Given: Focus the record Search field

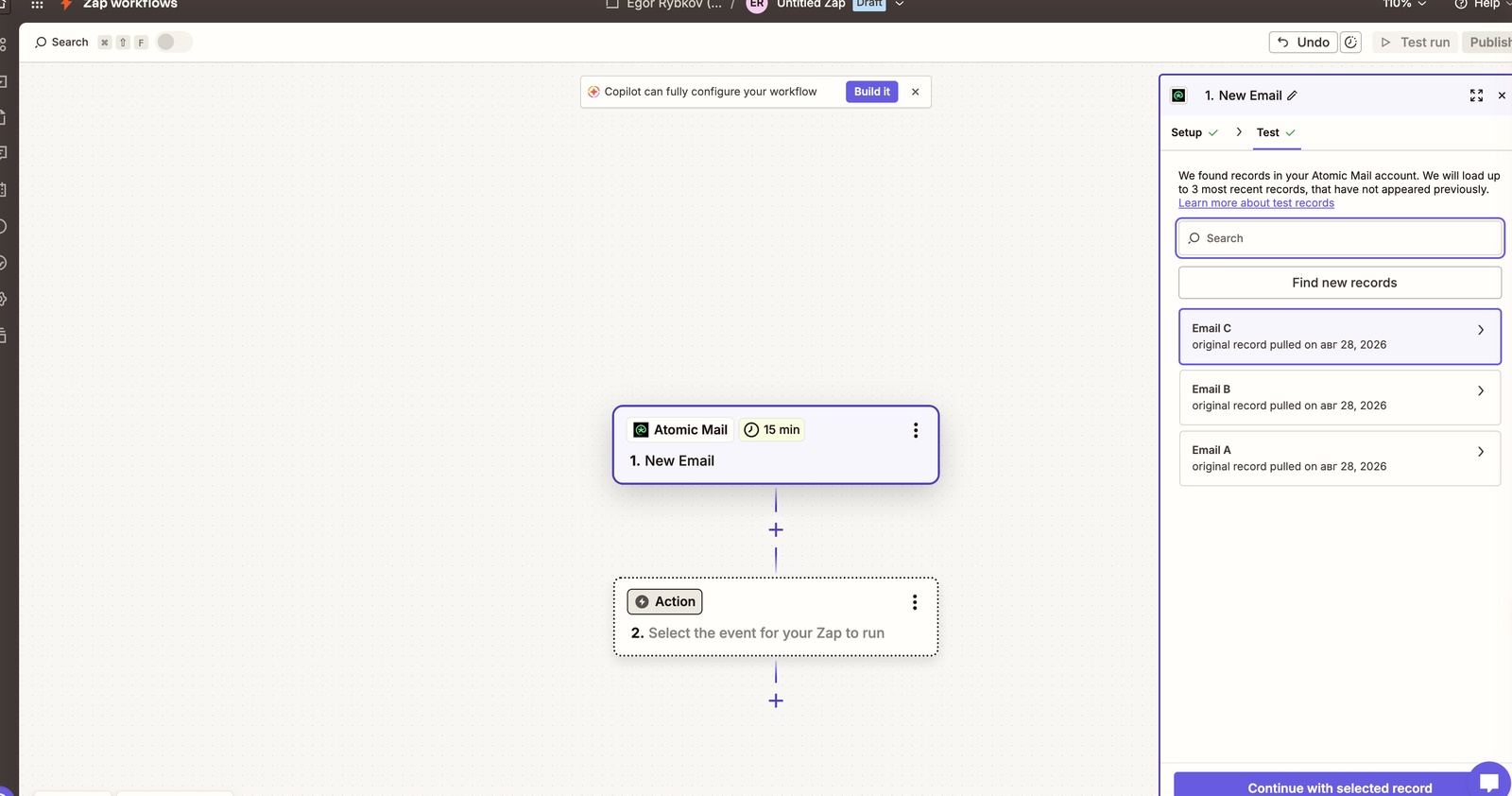Looking at the screenshot, I should pos(1340,238).
